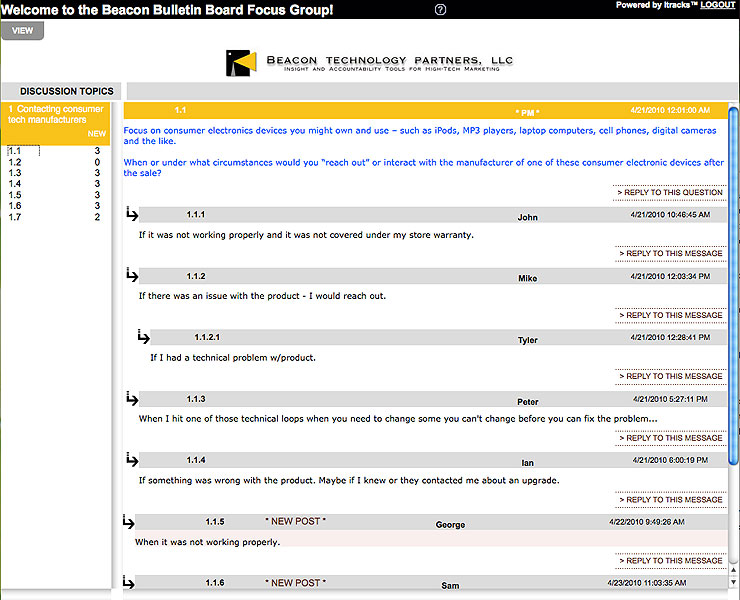
Task: Click the scrollbar up arrow
Action: click(x=733, y=570)
